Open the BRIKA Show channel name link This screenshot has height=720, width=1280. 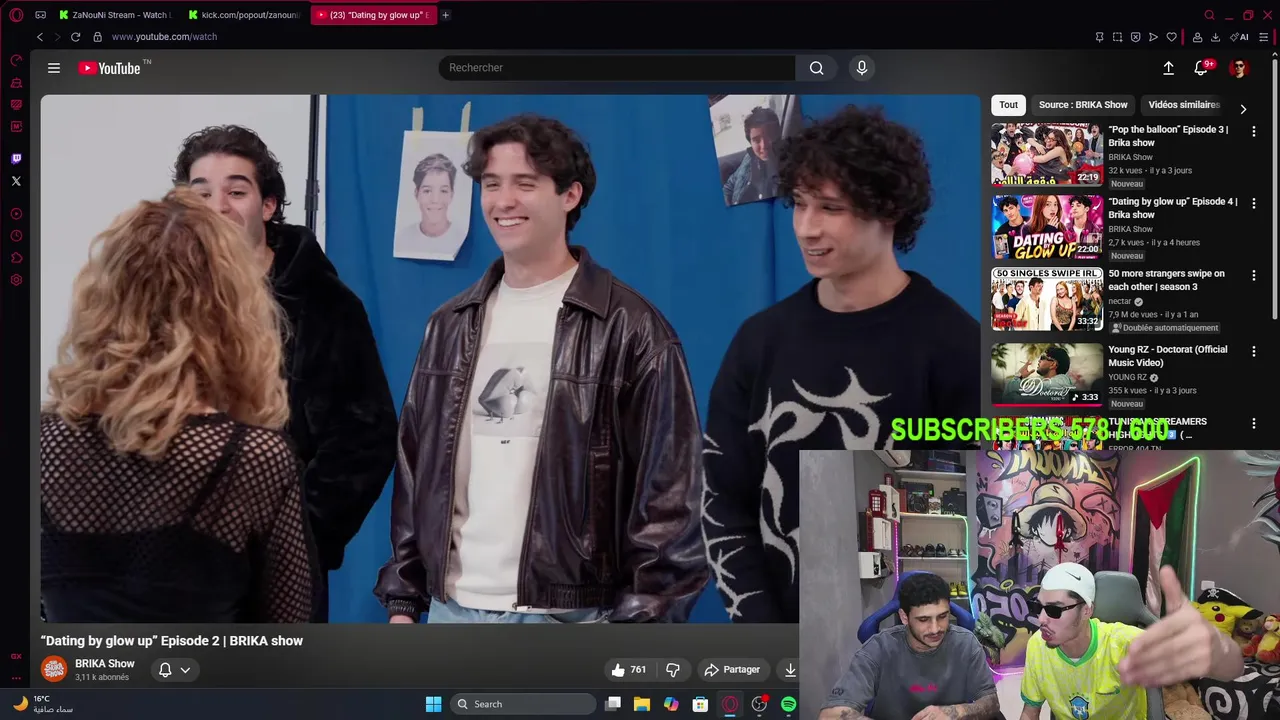pyautogui.click(x=104, y=664)
